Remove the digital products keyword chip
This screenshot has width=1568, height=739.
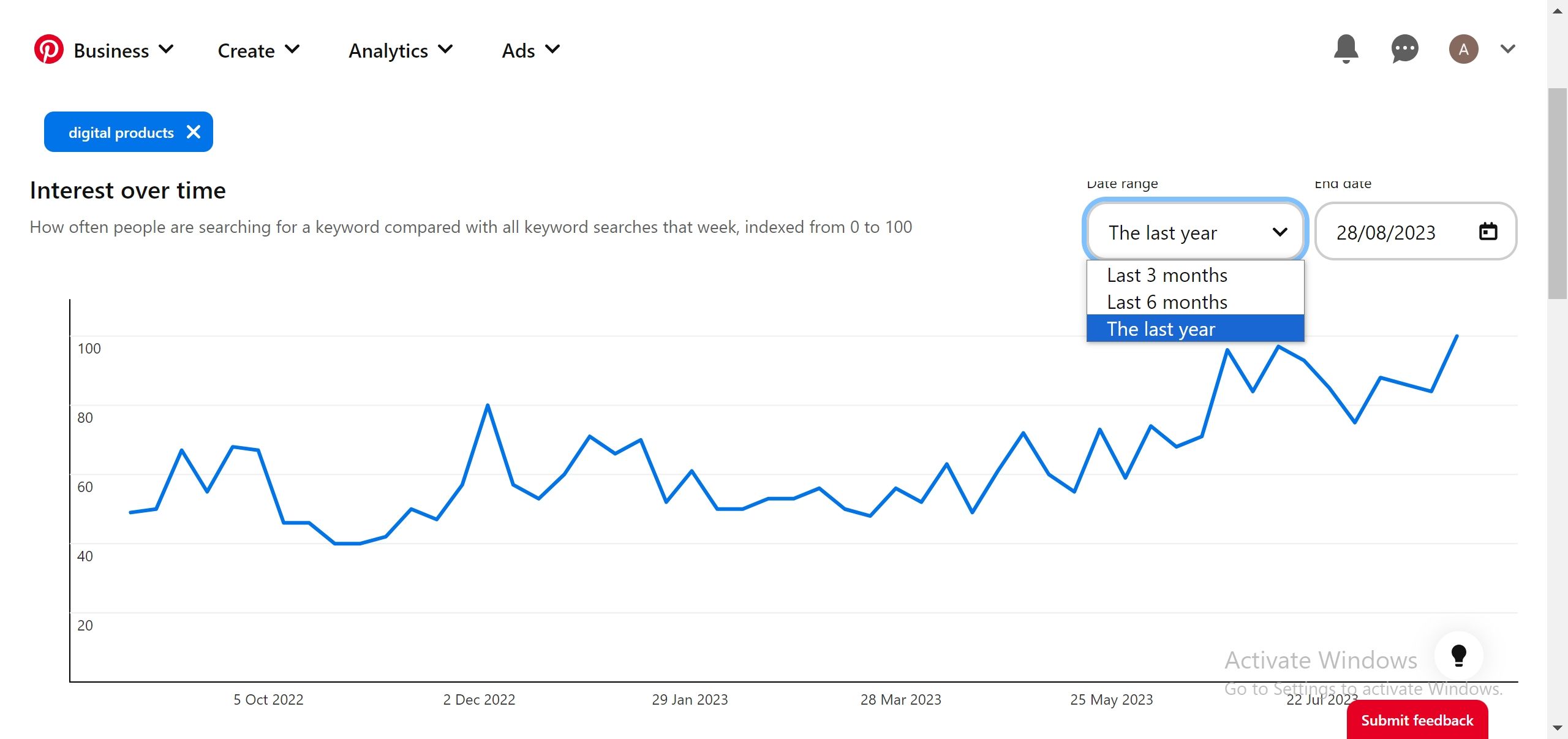(194, 132)
